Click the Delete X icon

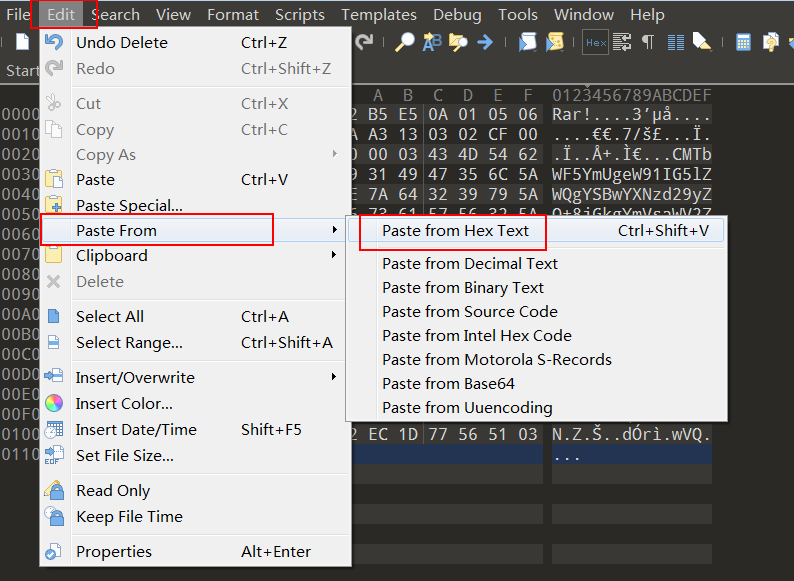point(54,281)
